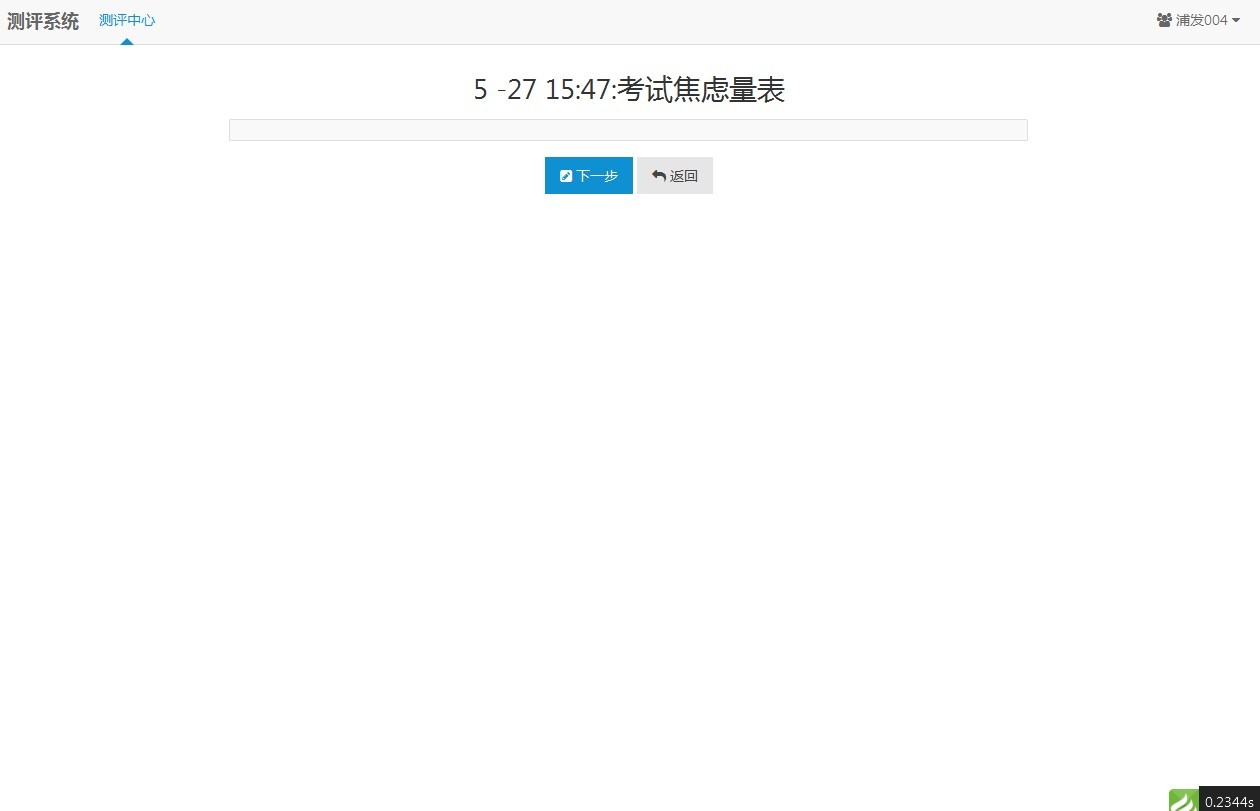1260x811 pixels.
Task: Select the username text 浦发004
Action: [x=1202, y=20]
